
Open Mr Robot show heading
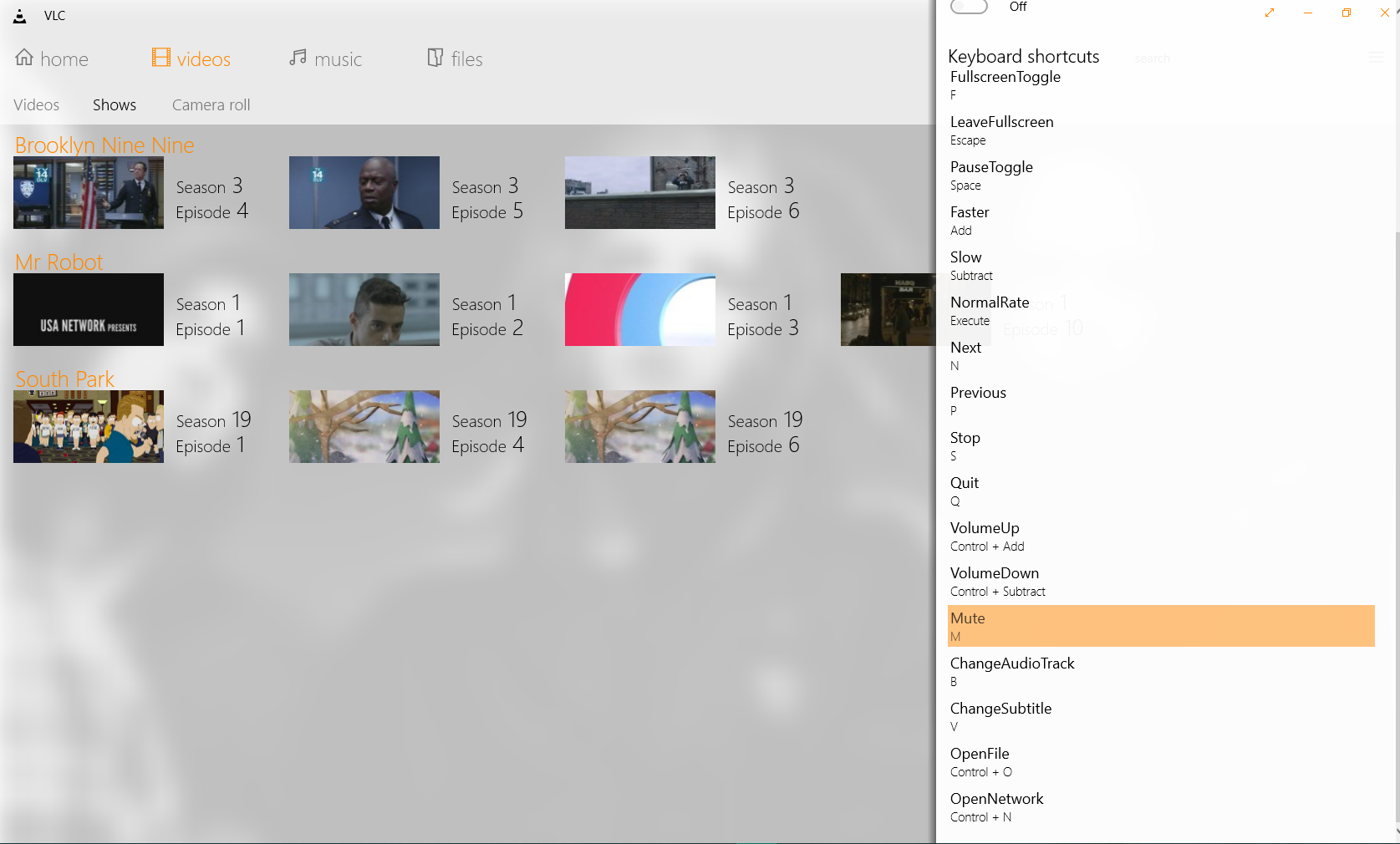(x=59, y=262)
